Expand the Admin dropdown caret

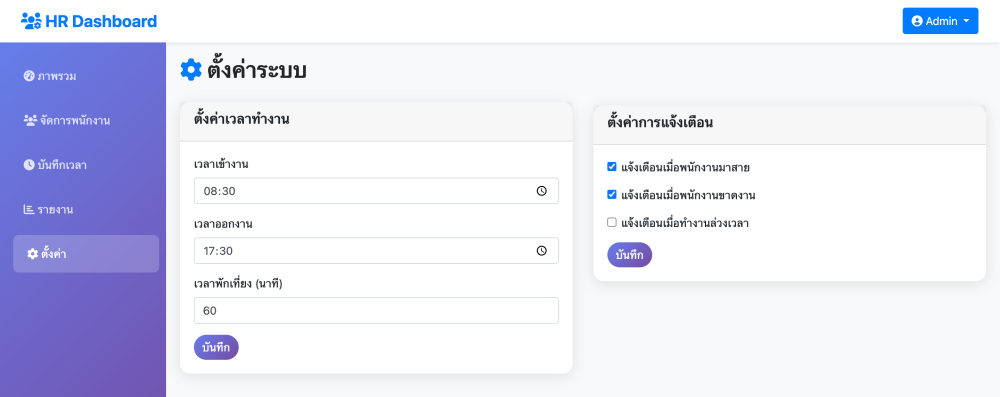tap(966, 21)
